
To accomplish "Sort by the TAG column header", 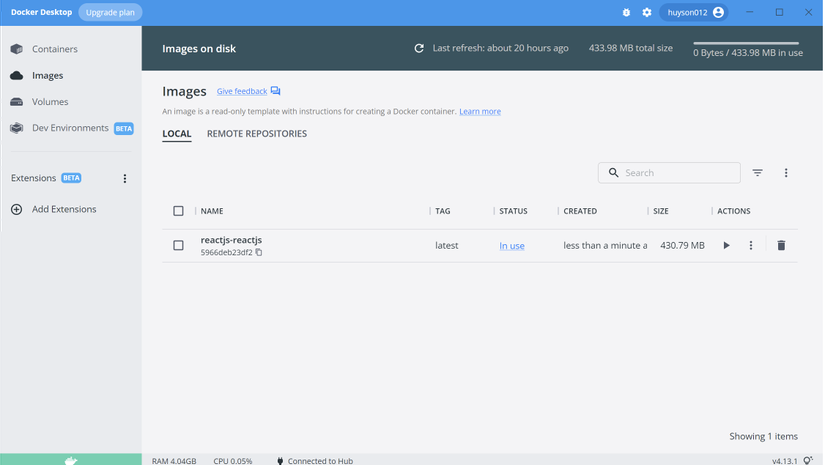I will [442, 211].
